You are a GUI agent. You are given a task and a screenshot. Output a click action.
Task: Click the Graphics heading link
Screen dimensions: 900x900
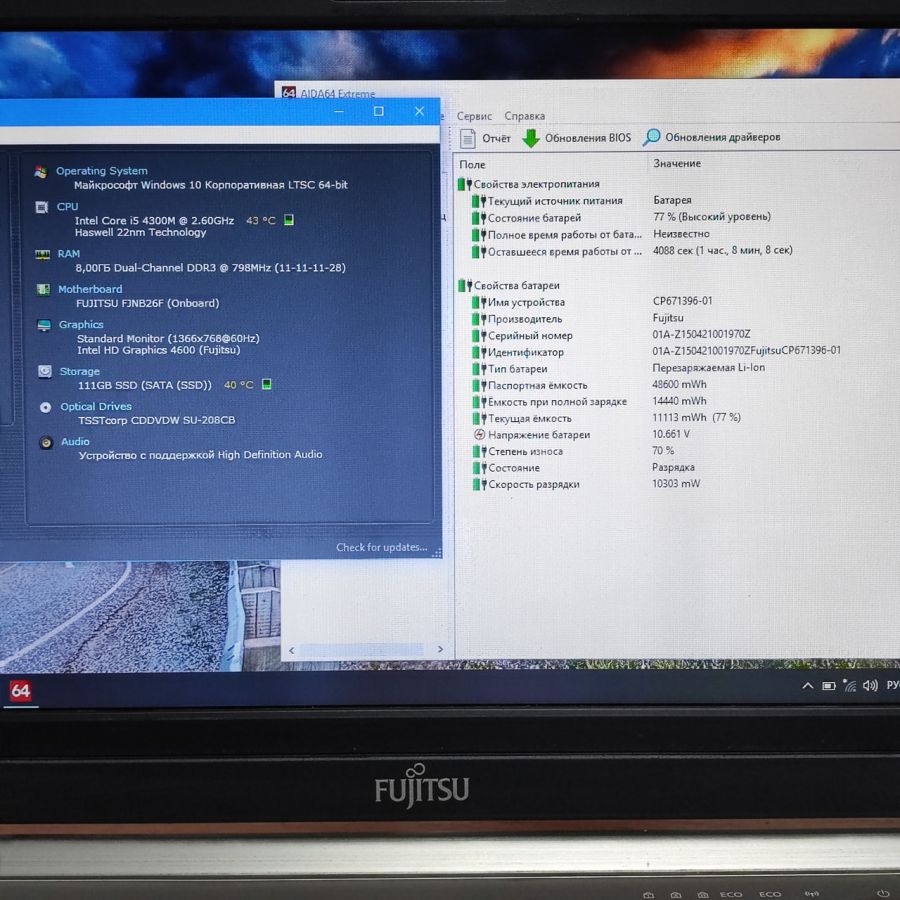point(81,325)
